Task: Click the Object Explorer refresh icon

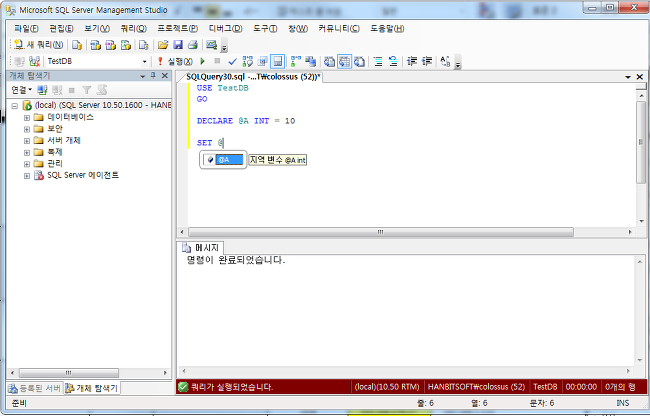Action: (102, 90)
